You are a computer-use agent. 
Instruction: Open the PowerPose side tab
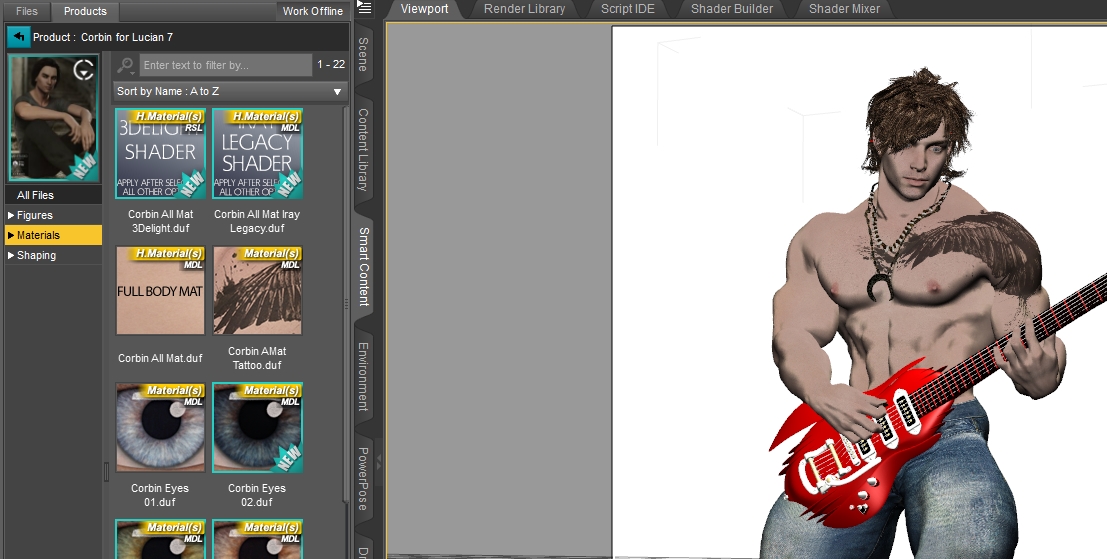(x=363, y=479)
